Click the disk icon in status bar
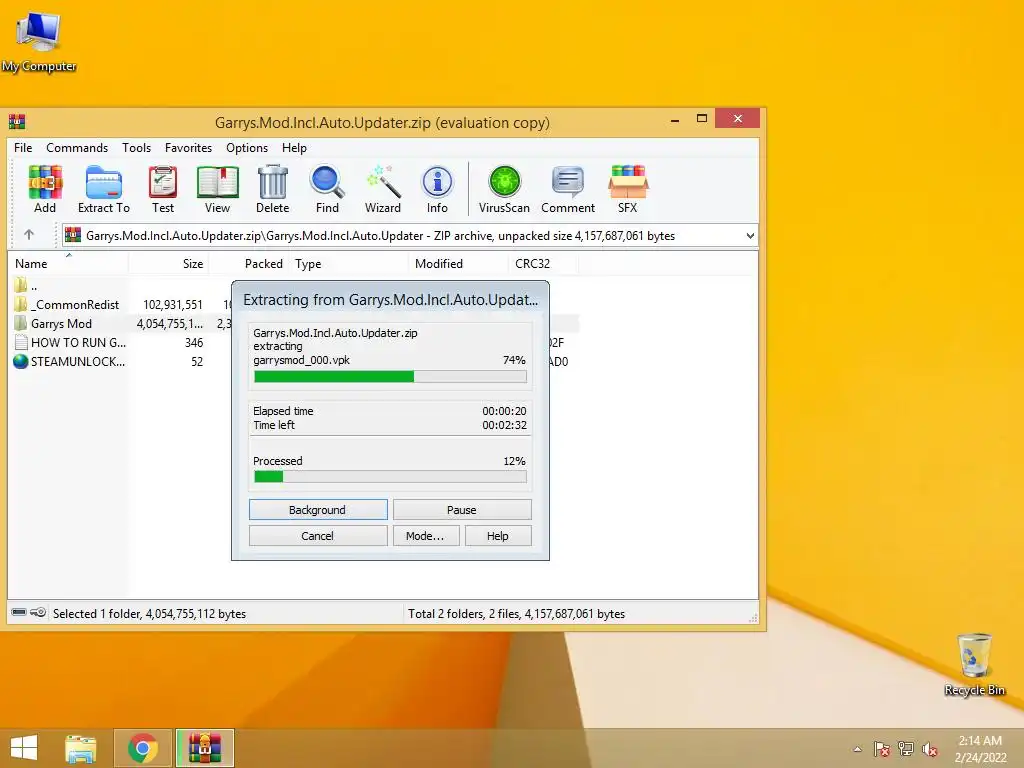This screenshot has width=1024, height=768. click(x=19, y=613)
